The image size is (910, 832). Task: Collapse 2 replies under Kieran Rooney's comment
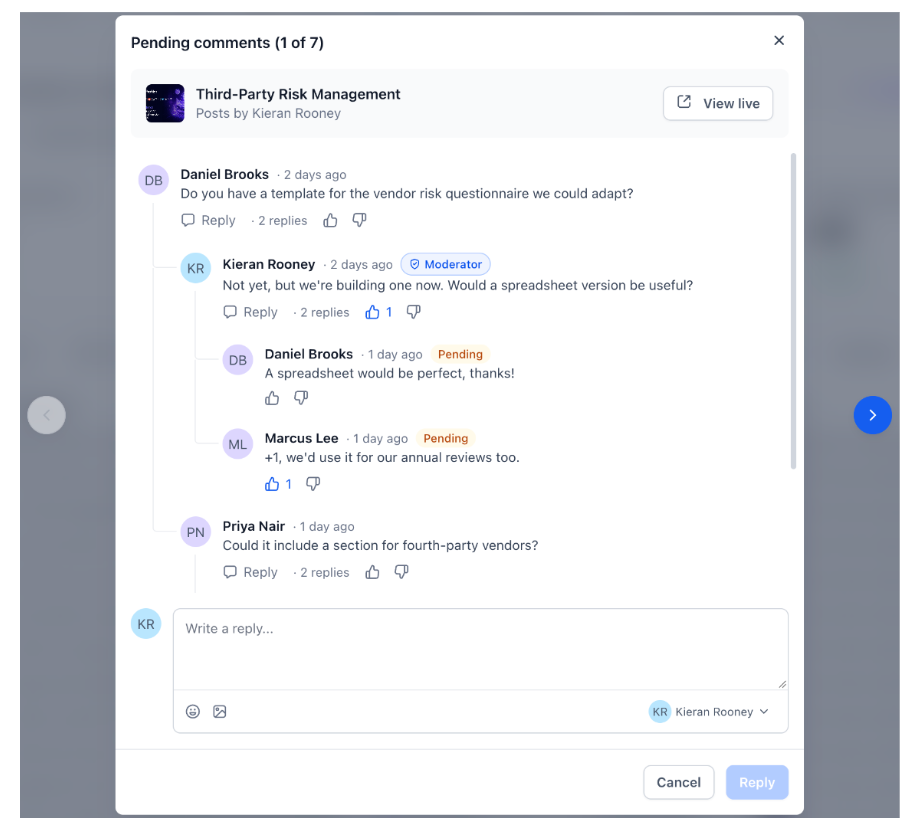click(x=325, y=312)
